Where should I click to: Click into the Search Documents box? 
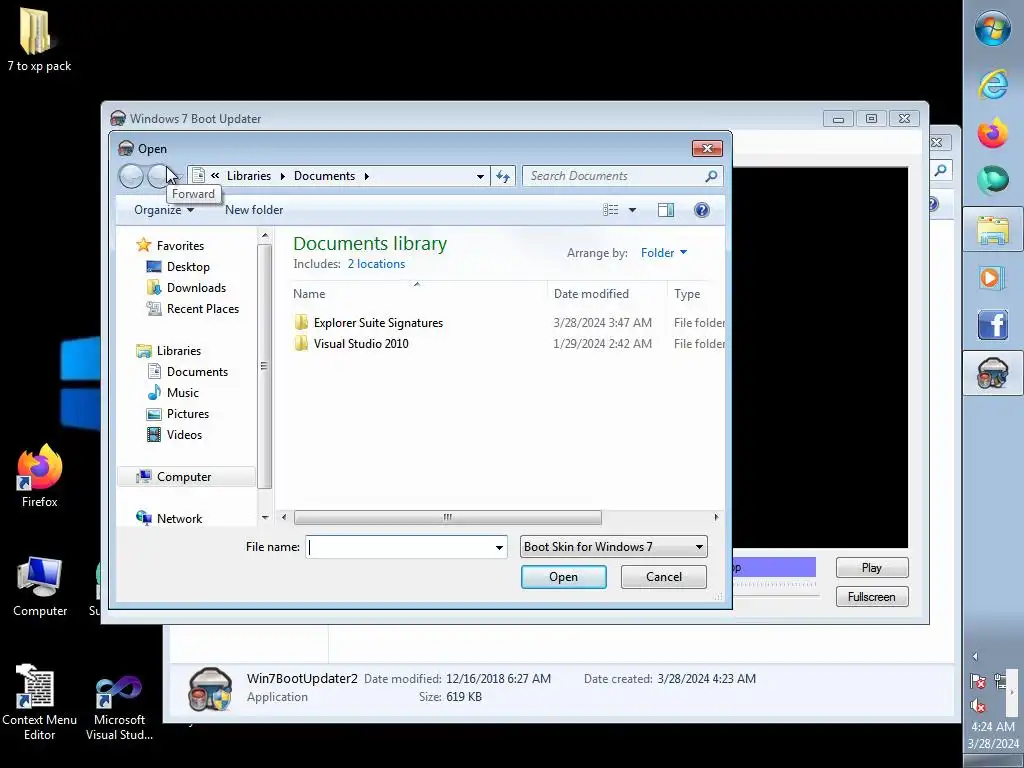point(614,176)
